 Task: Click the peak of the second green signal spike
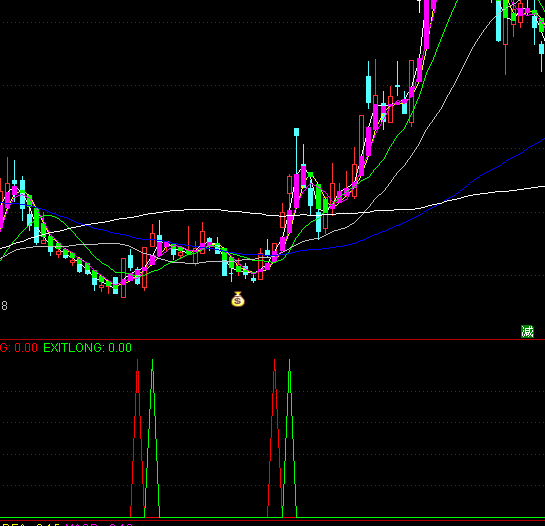coord(289,360)
